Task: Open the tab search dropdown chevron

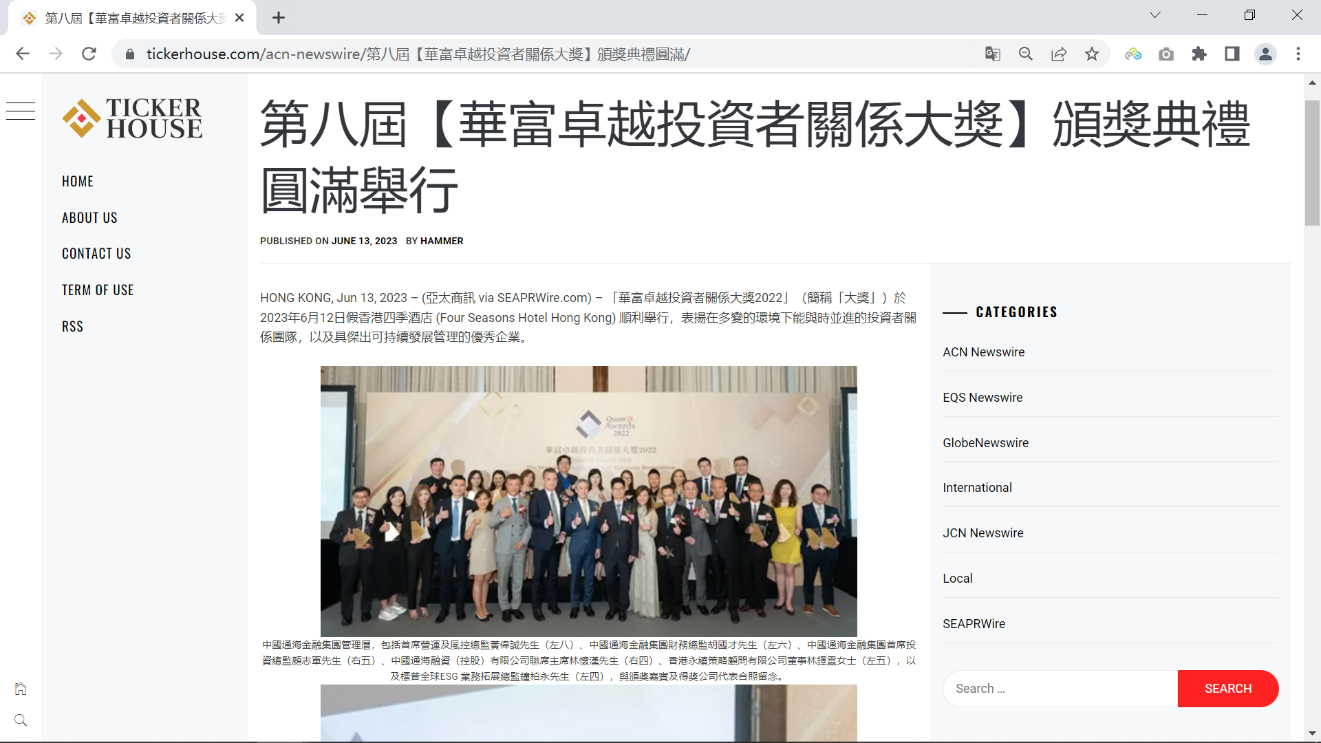Action: point(1155,15)
